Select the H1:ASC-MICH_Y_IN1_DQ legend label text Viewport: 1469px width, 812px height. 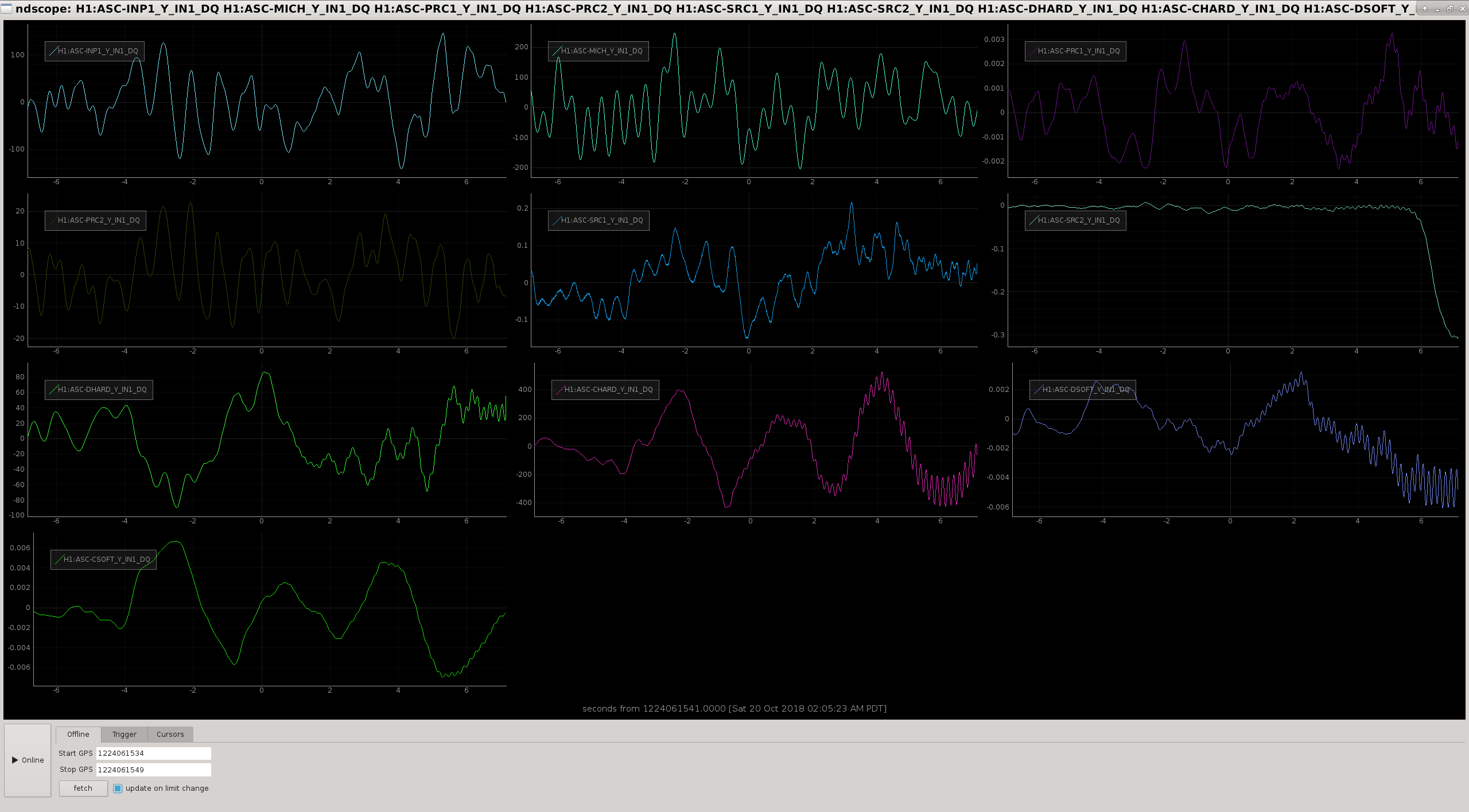point(602,51)
